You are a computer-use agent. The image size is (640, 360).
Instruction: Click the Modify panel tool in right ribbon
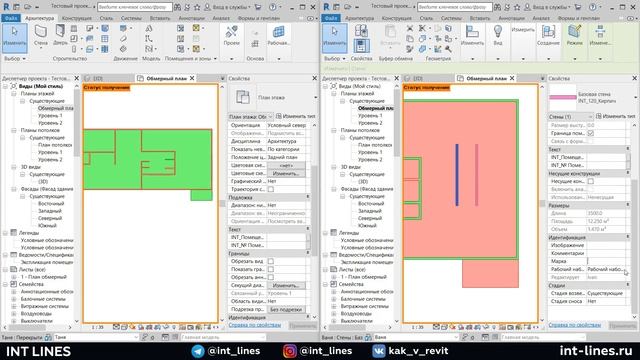coord(472,35)
